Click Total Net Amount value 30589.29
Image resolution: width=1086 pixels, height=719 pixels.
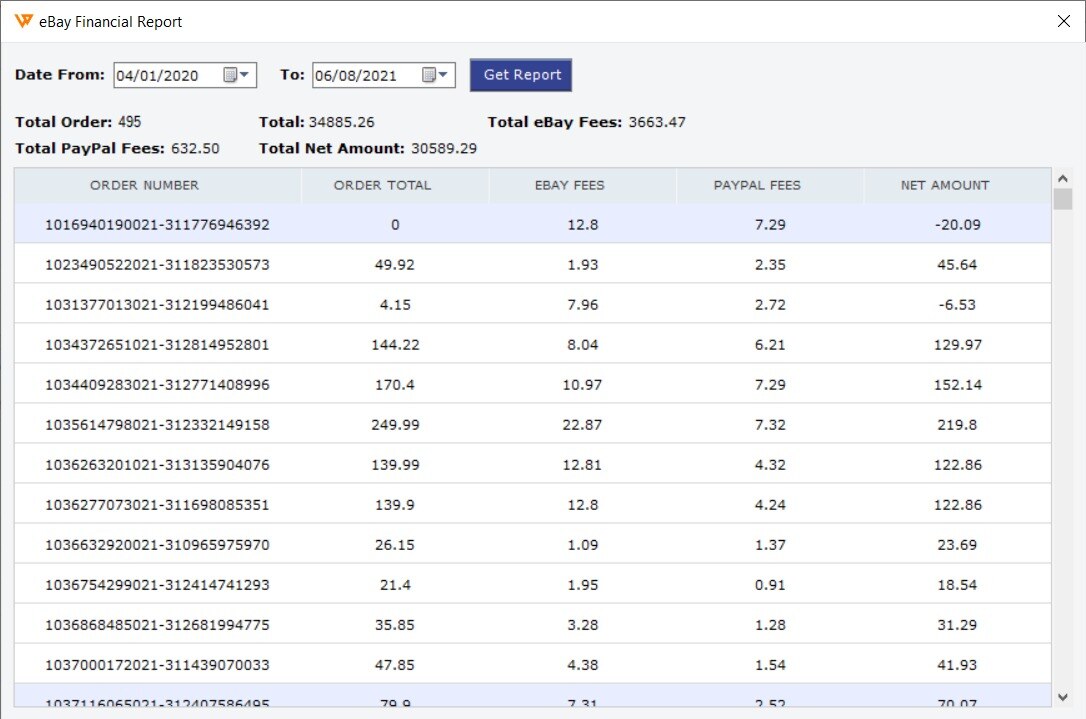coord(444,148)
